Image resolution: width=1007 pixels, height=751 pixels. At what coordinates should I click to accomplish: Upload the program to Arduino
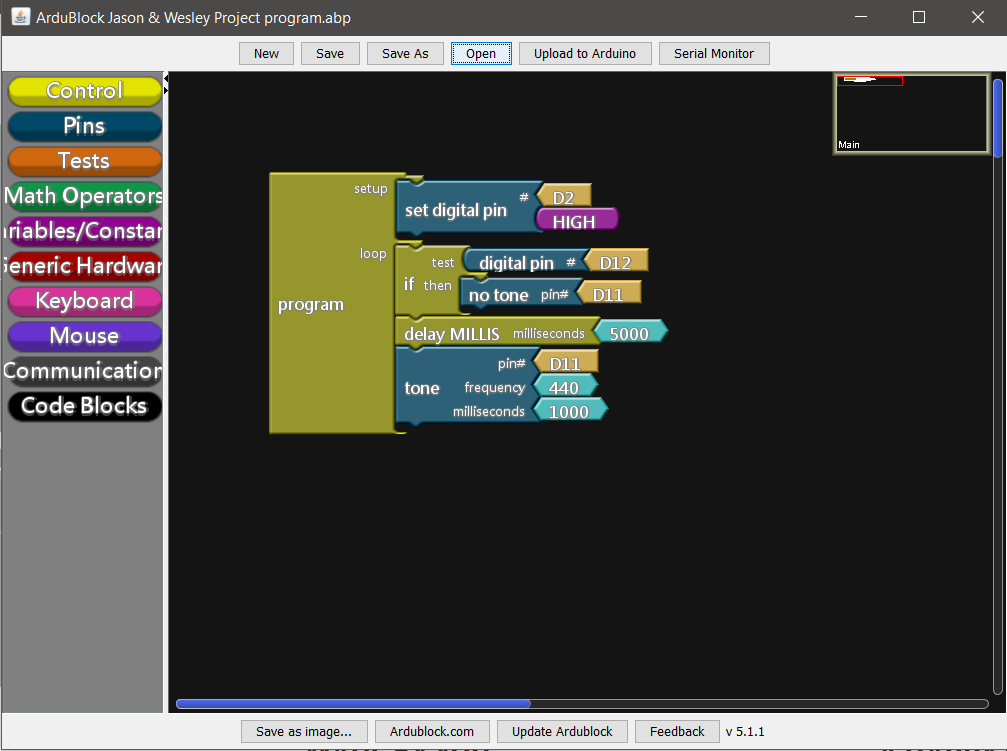coord(584,53)
